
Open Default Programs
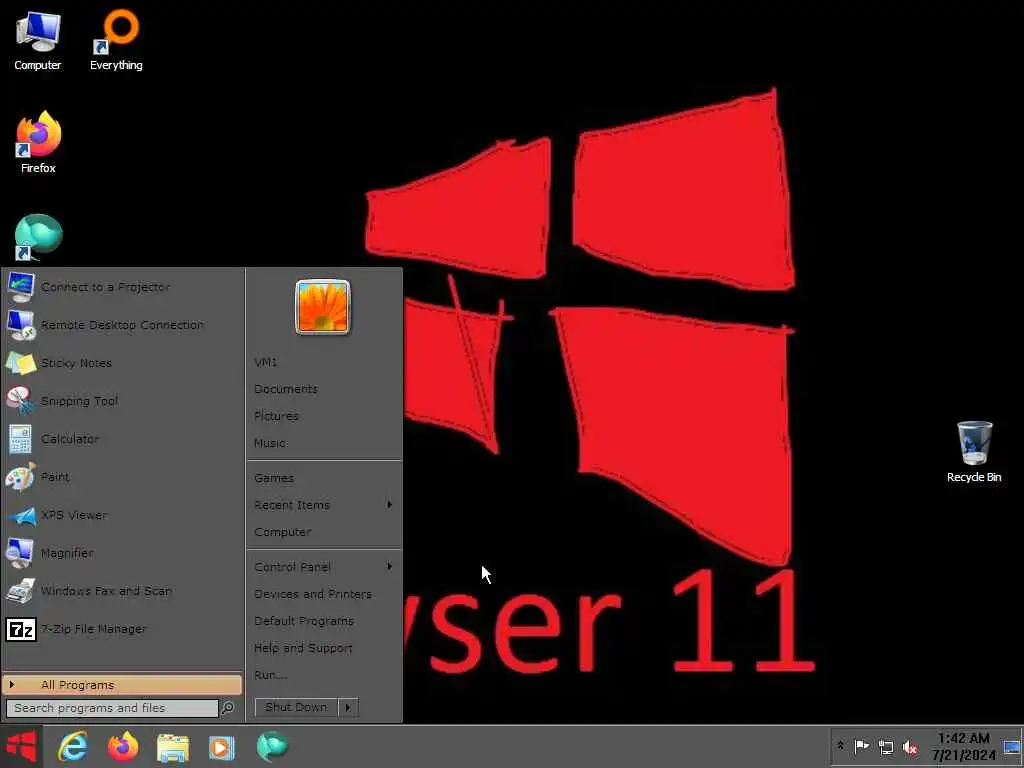(304, 621)
